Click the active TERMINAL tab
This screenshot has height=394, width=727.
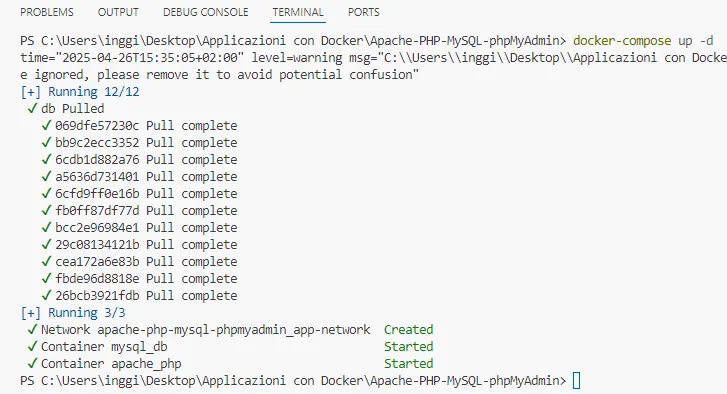point(298,12)
